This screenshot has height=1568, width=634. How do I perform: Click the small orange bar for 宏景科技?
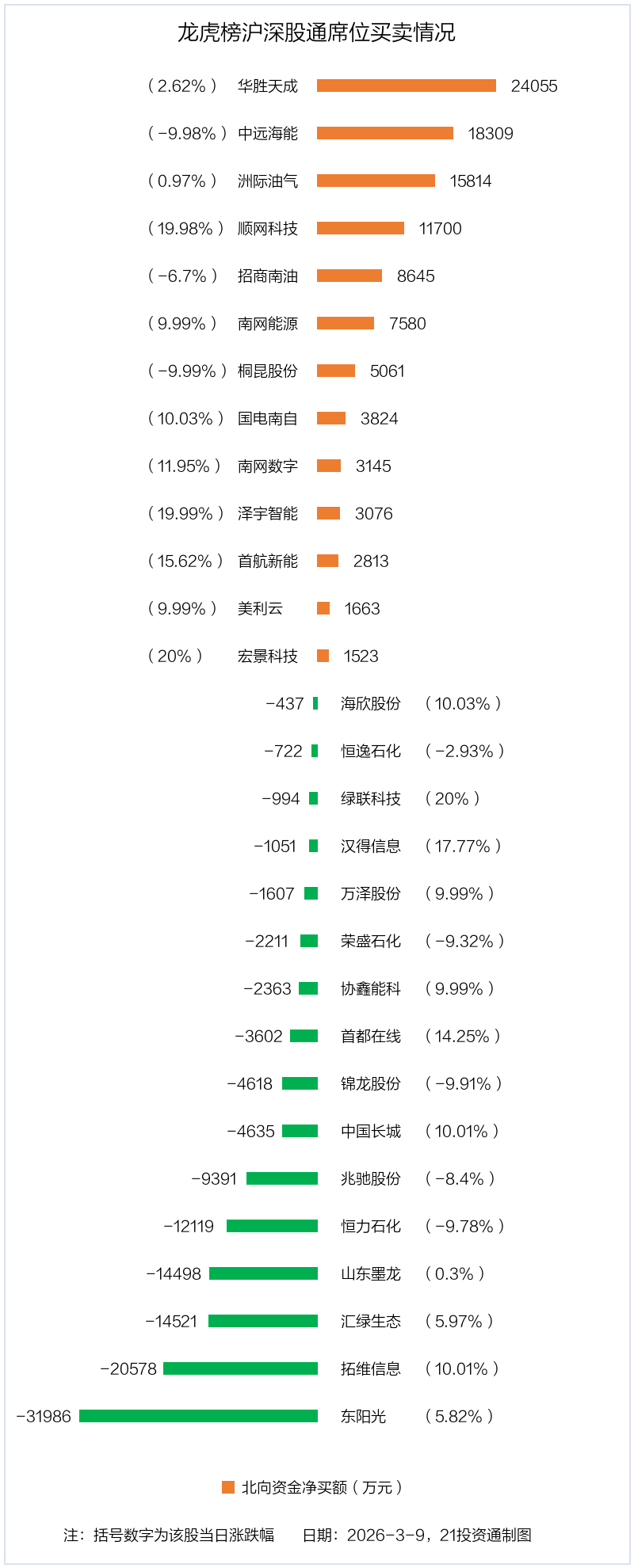[x=323, y=656]
